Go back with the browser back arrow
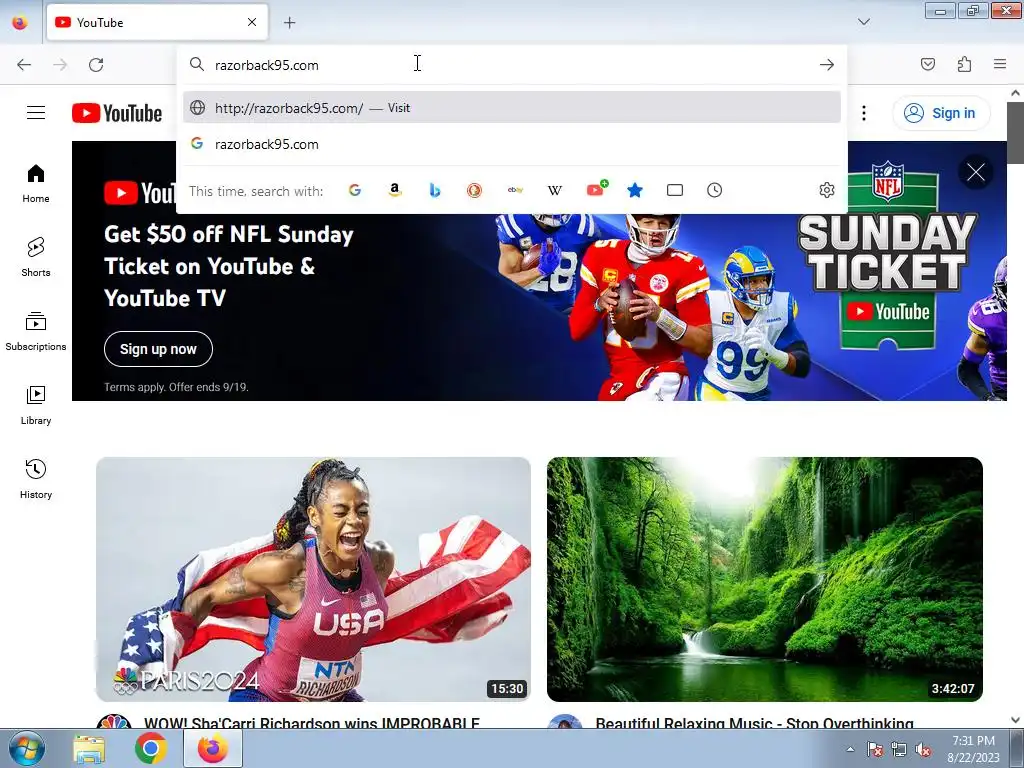The height and width of the screenshot is (768, 1024). 24,65
